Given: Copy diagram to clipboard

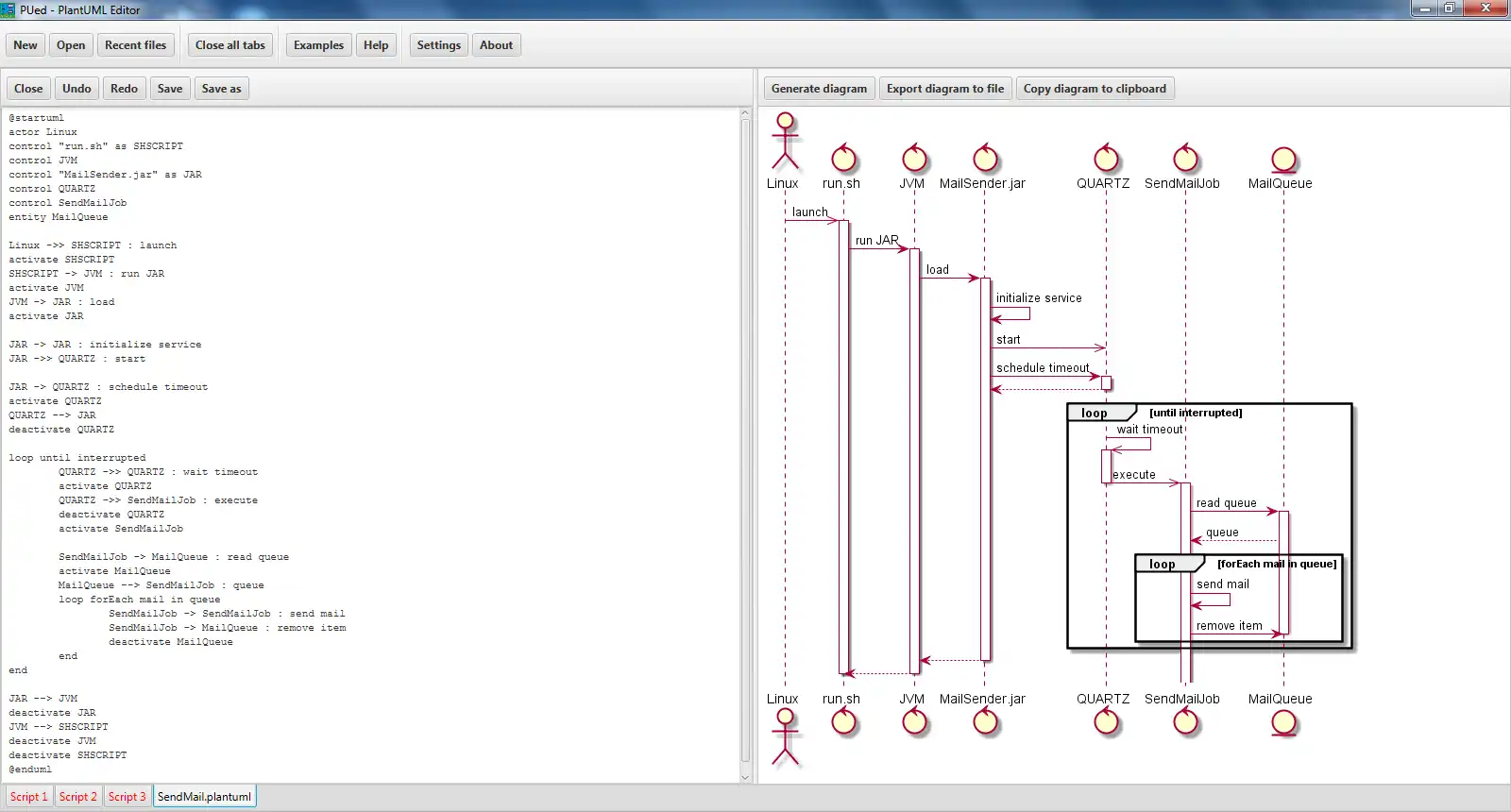Looking at the screenshot, I should pos(1095,89).
